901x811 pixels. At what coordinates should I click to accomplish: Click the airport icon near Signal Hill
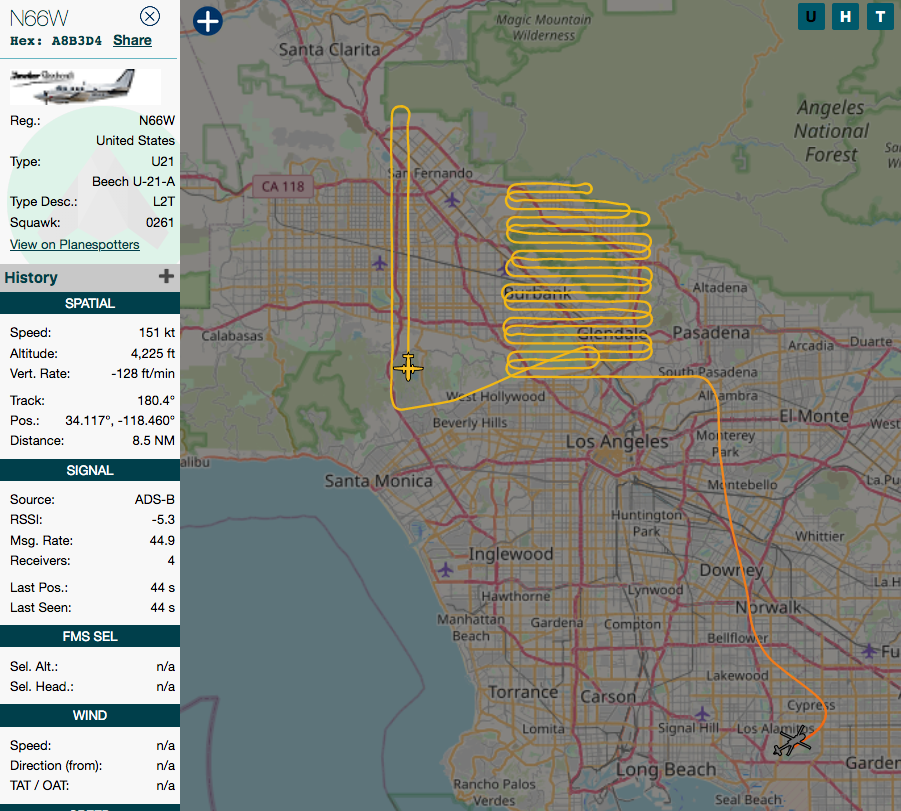(702, 714)
